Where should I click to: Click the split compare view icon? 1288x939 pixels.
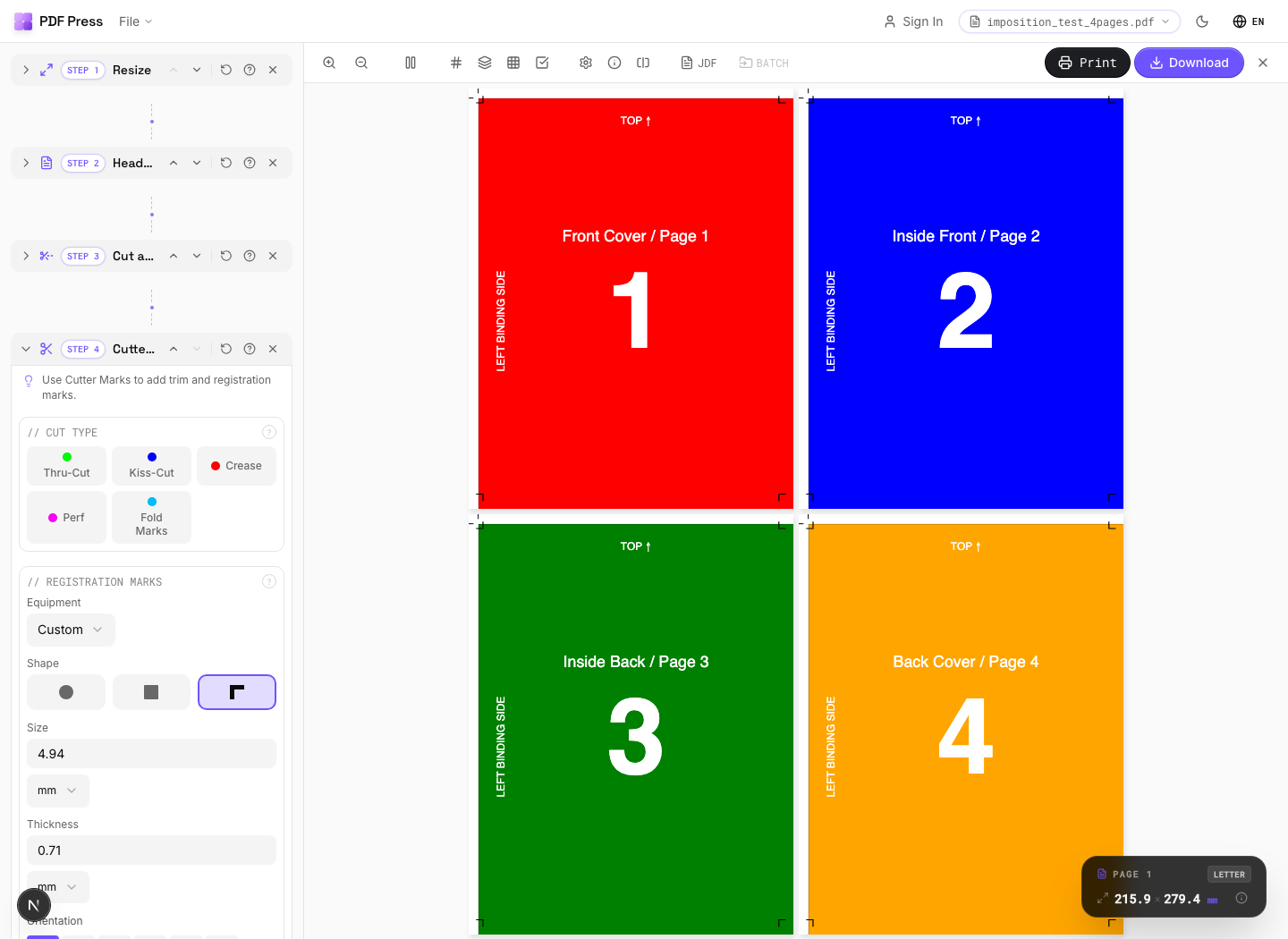643,63
